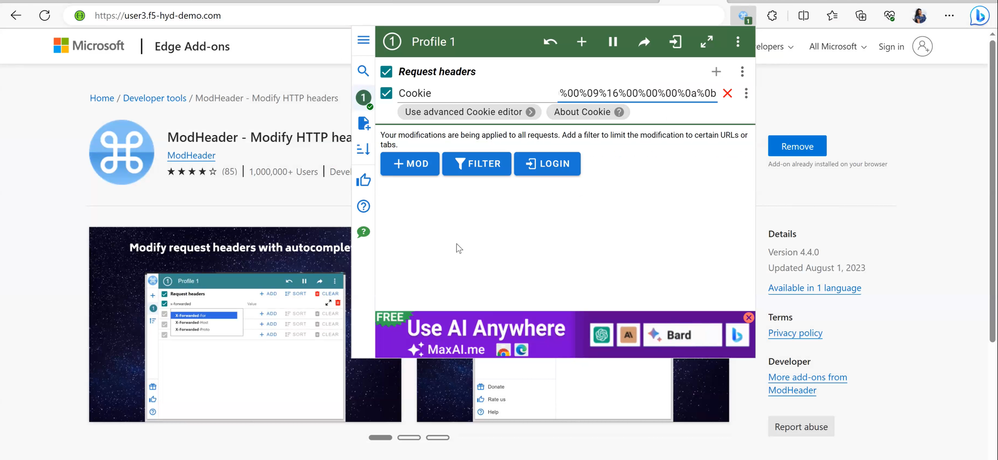Select the first screenshot carousel indicator
Image resolution: width=998 pixels, height=460 pixels.
click(x=381, y=437)
